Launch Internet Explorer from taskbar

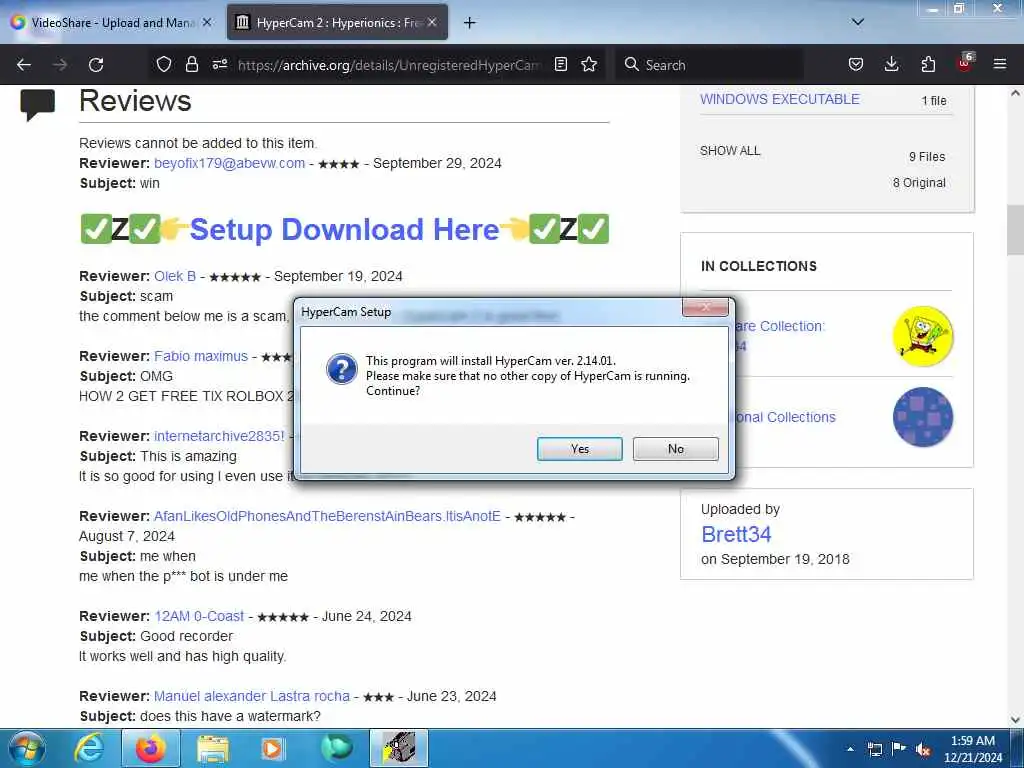[x=88, y=748]
